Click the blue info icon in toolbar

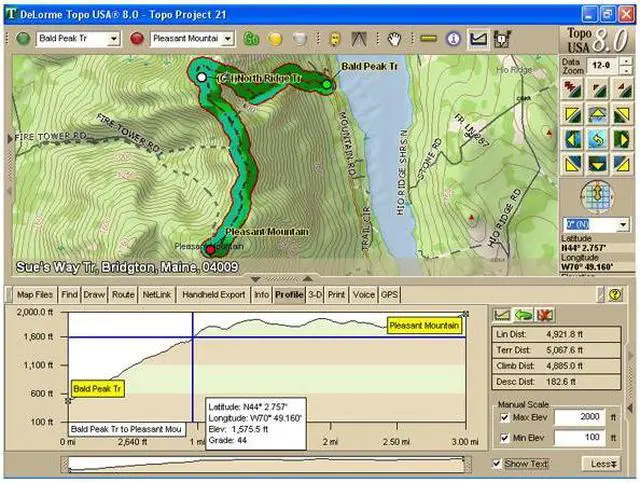point(453,38)
